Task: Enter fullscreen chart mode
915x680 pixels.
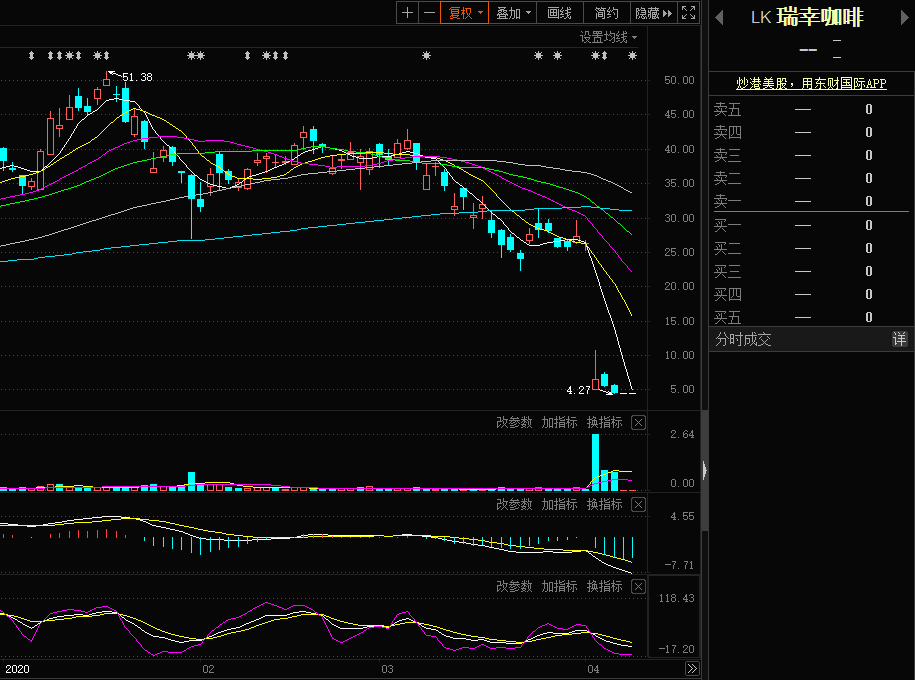Action: (688, 13)
